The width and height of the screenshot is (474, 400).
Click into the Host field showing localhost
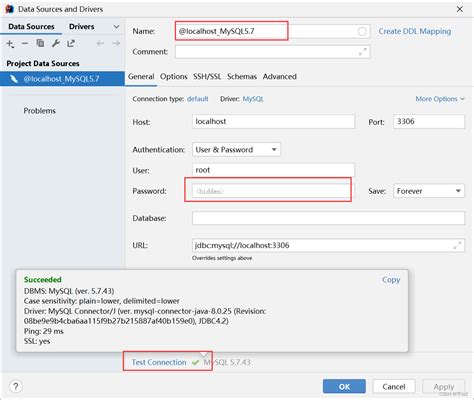point(273,122)
